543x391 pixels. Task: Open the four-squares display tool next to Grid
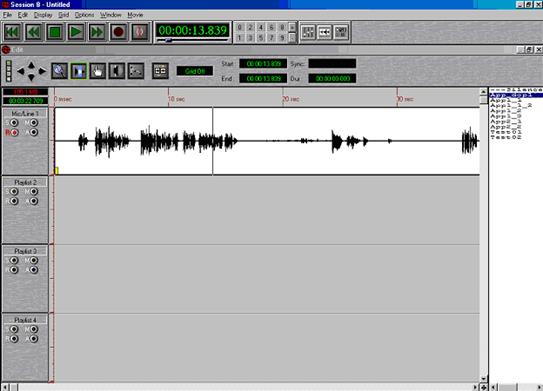pos(160,71)
